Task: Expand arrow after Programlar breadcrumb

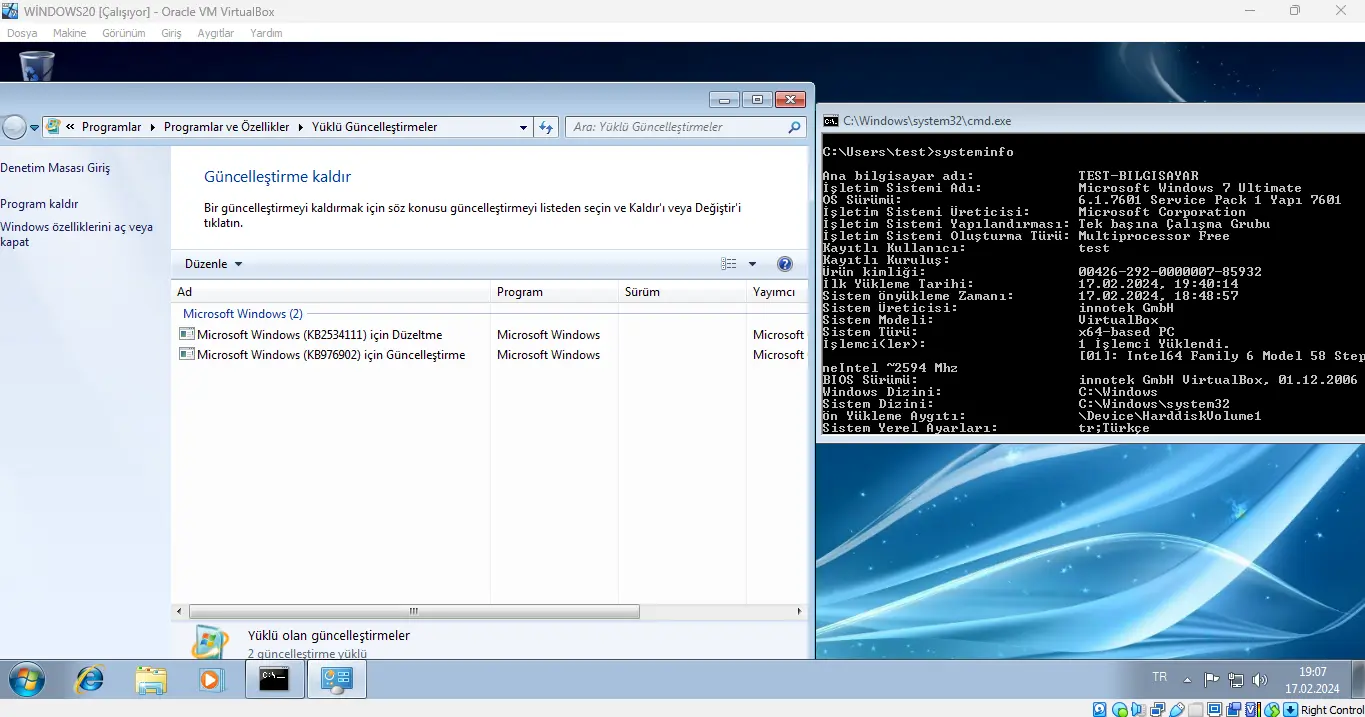Action: [153, 127]
